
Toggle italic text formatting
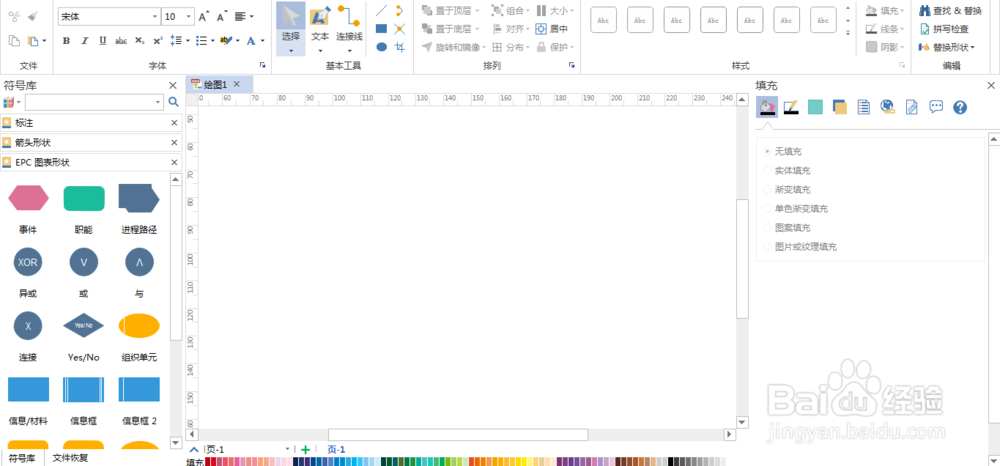[x=84, y=41]
